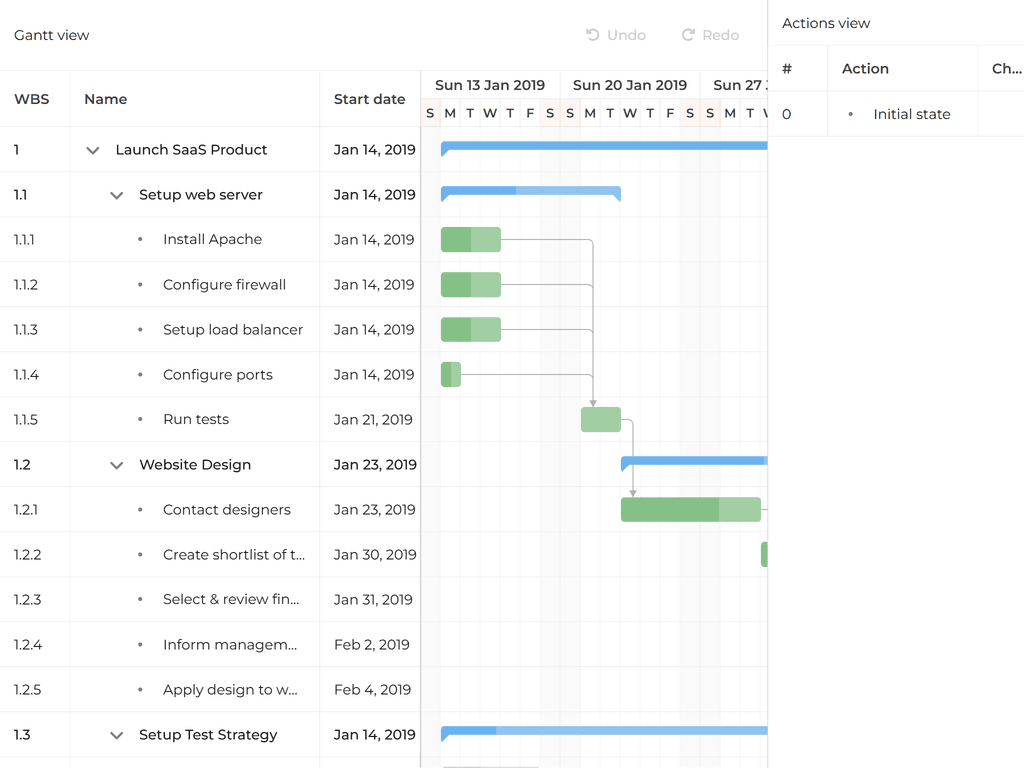
Task: Select the Configure firewall task bar
Action: coord(471,285)
